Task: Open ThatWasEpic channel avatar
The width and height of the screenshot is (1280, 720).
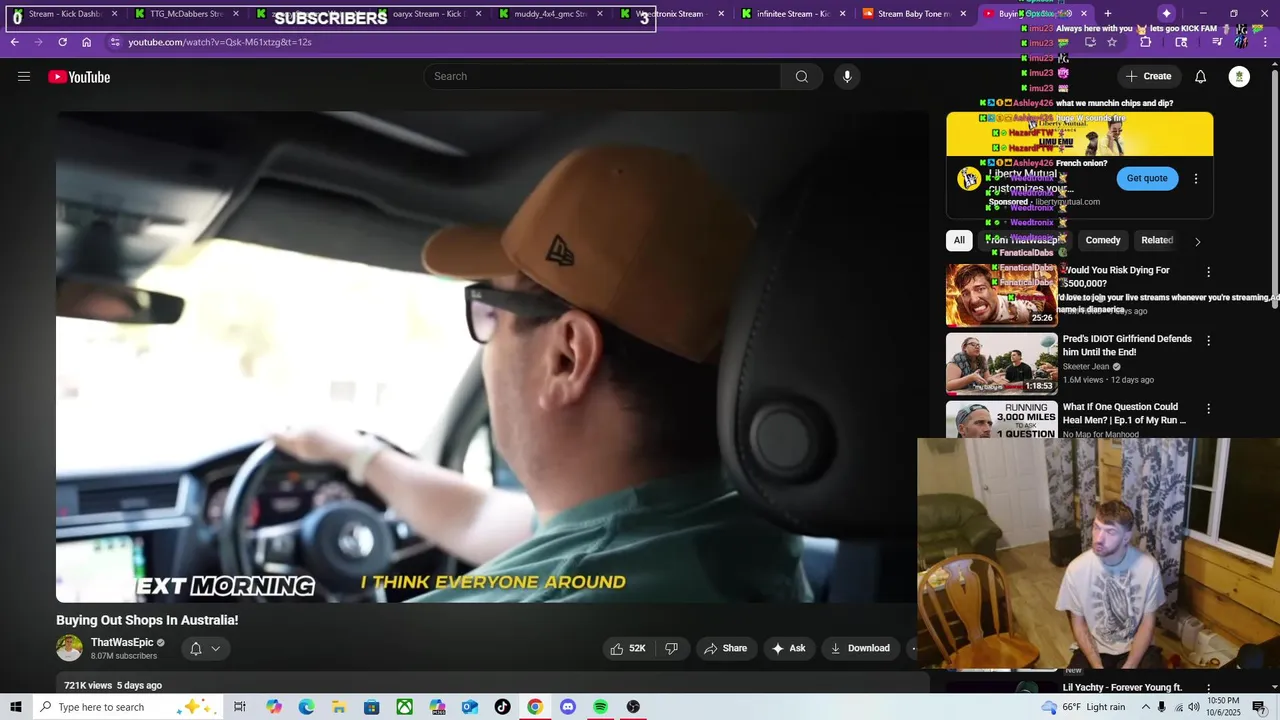Action: tap(69, 648)
